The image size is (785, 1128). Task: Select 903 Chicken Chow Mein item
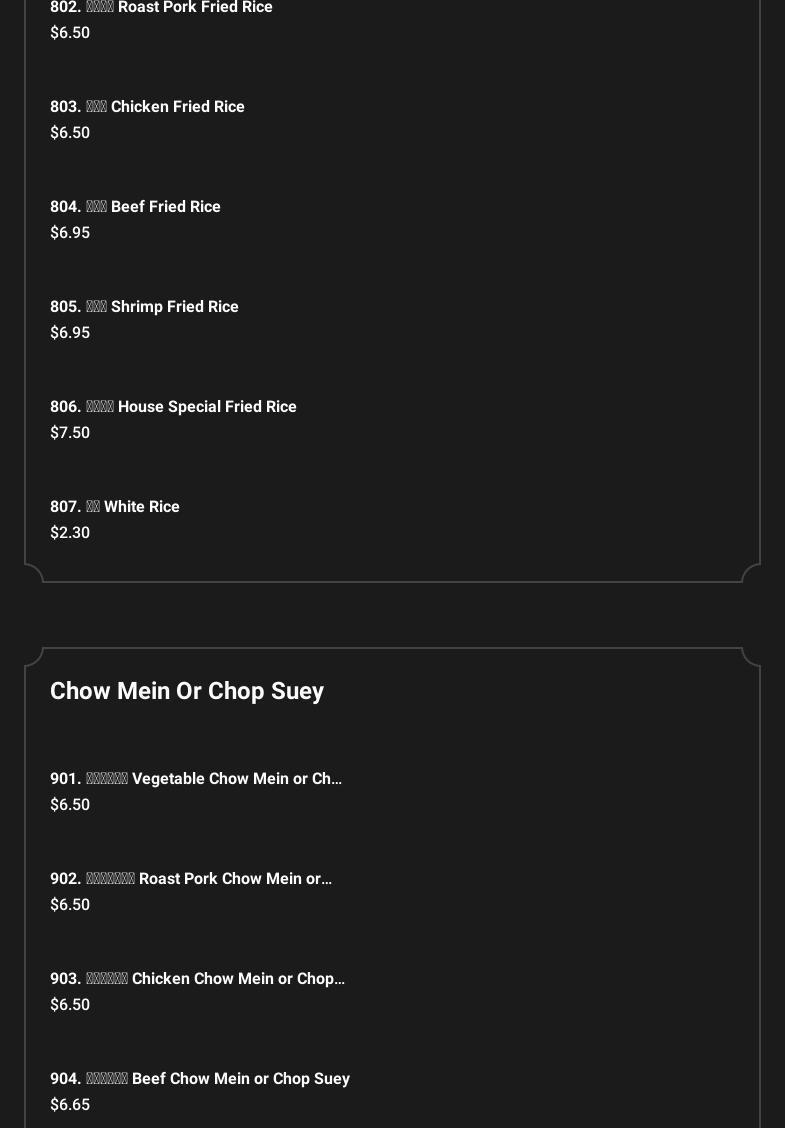click(x=197, y=979)
